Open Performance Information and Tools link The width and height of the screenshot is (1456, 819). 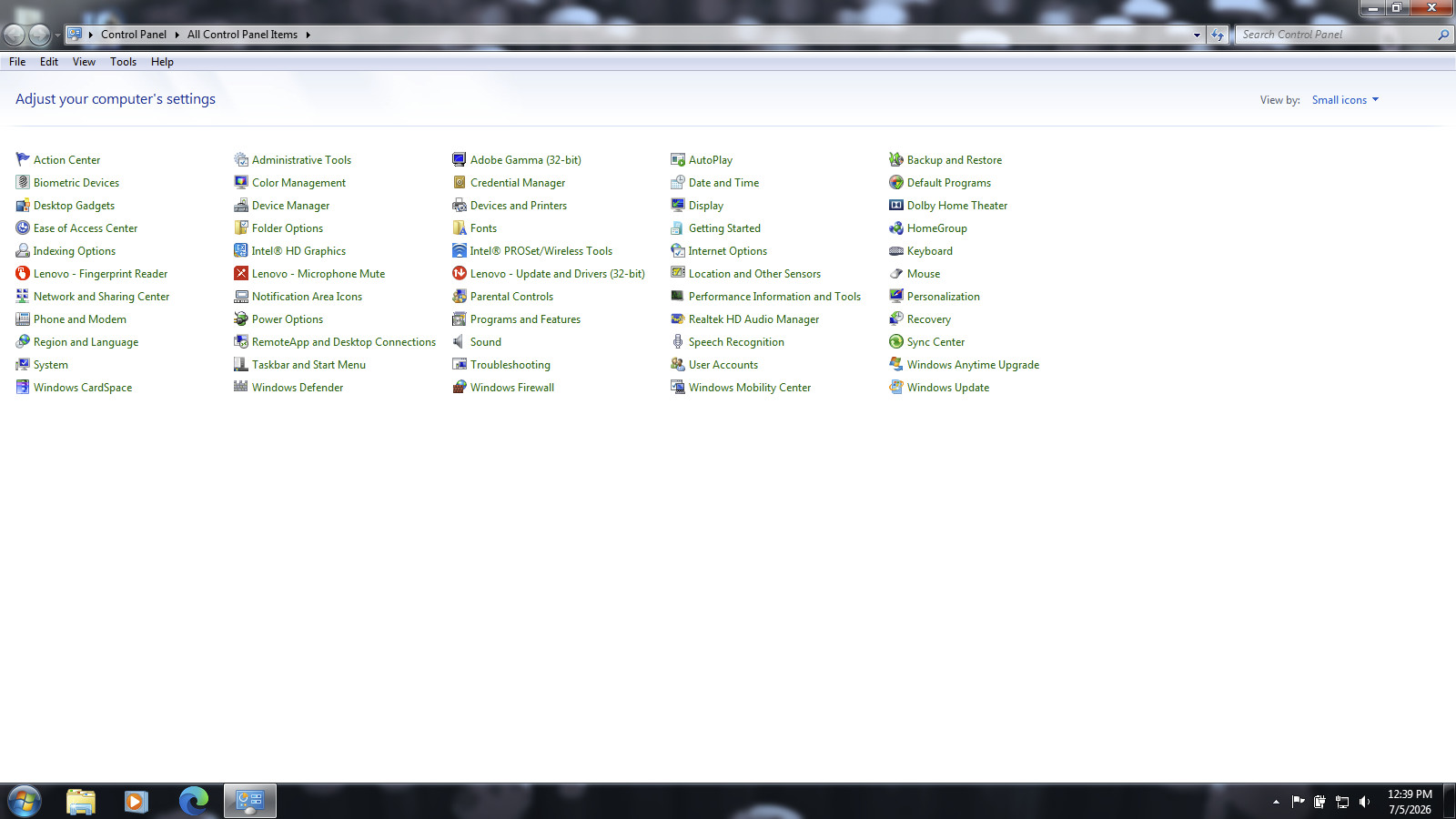tap(774, 297)
